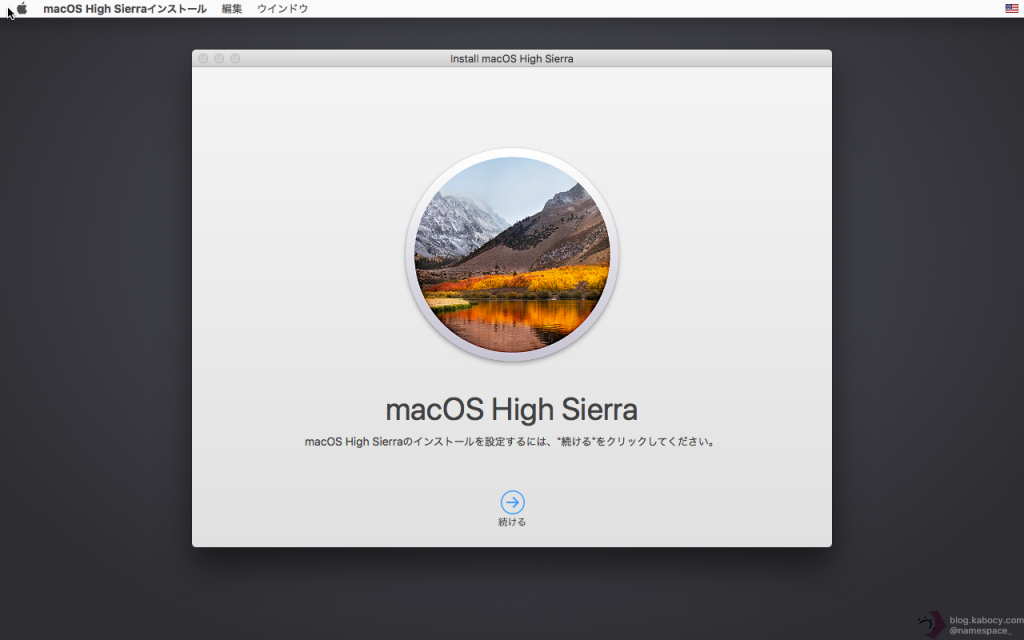This screenshot has height=640, width=1024.
Task: Click the large macOS High Sierra heading
Action: [511, 410]
